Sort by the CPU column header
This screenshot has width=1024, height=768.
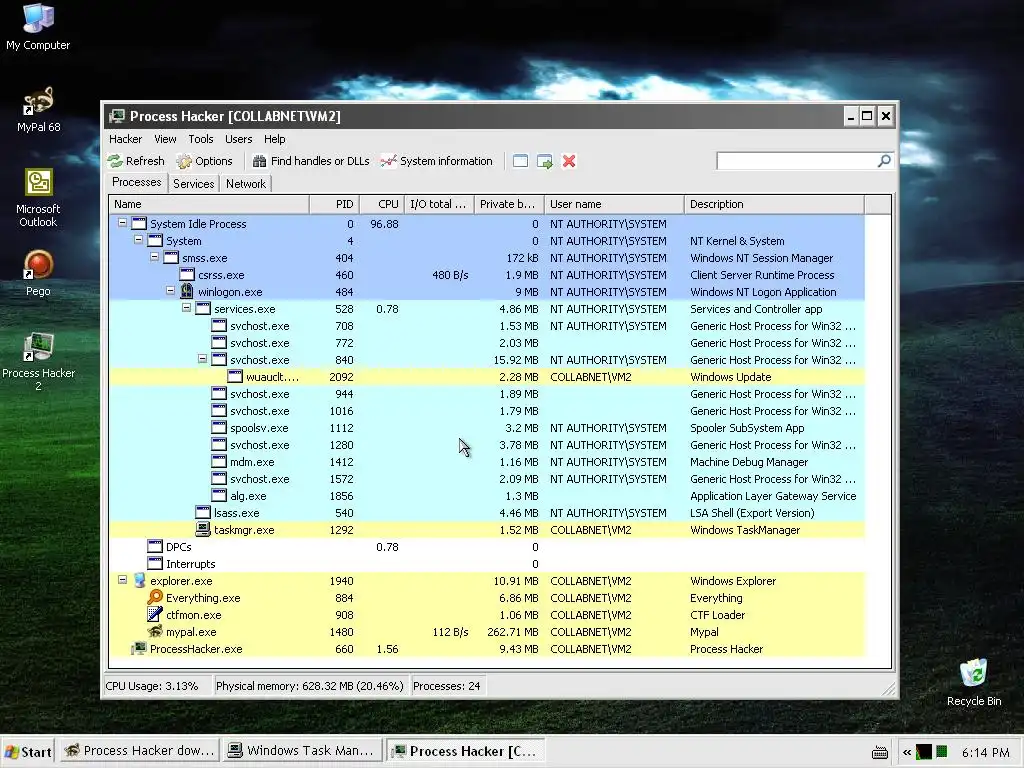coord(382,204)
